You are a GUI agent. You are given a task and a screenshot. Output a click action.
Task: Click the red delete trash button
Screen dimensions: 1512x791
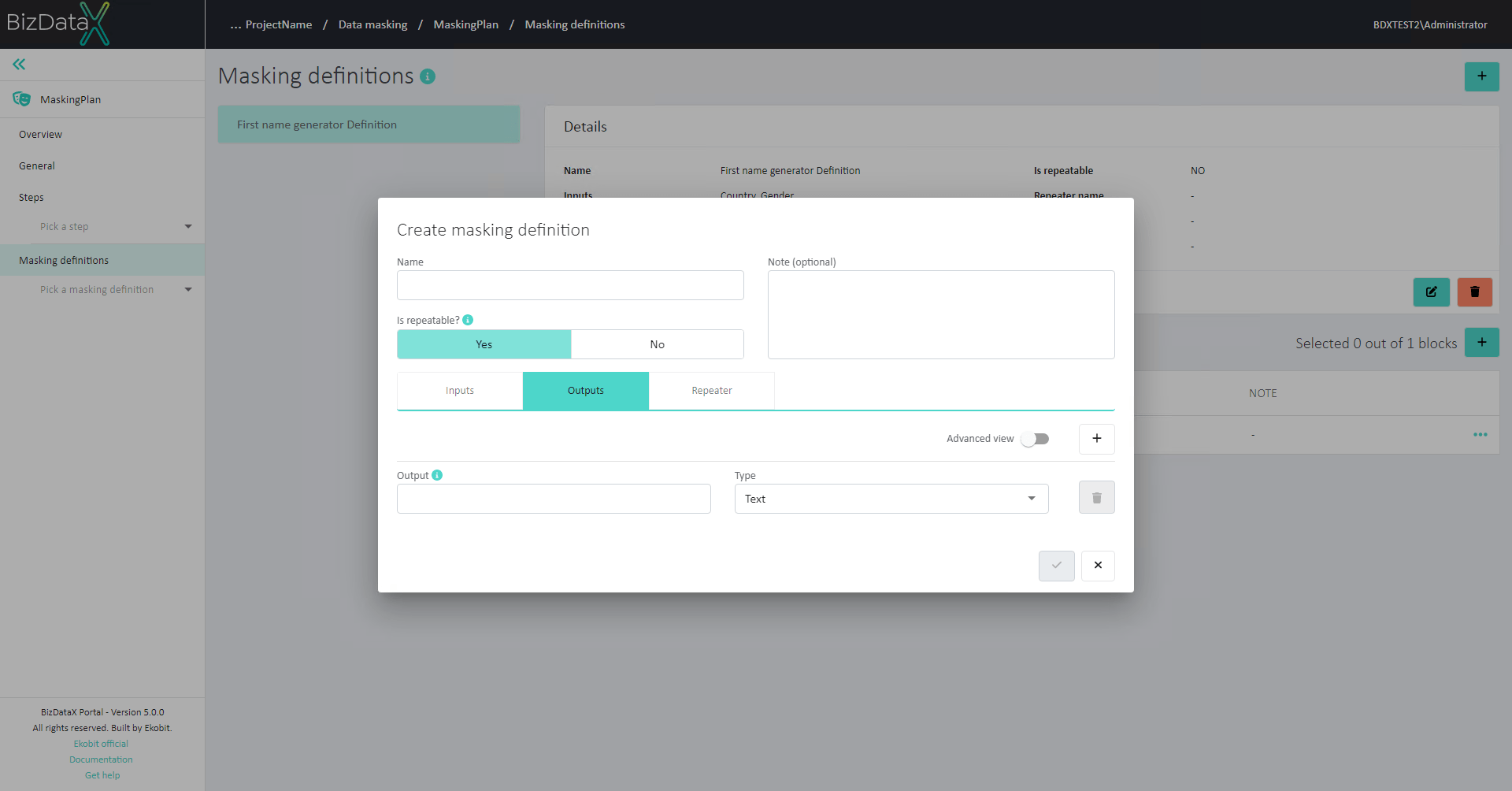(1474, 292)
